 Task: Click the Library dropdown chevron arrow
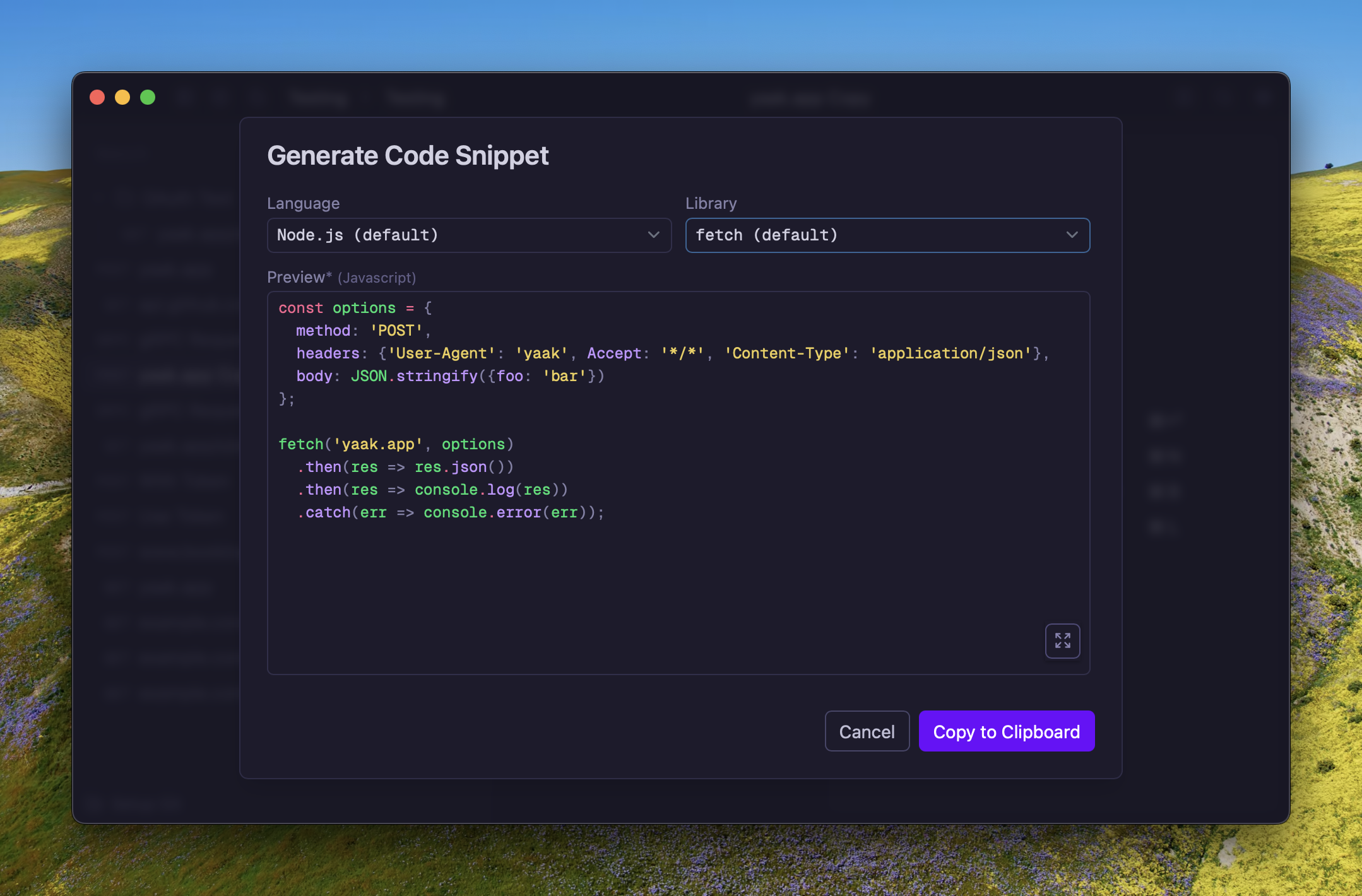[x=1071, y=235]
